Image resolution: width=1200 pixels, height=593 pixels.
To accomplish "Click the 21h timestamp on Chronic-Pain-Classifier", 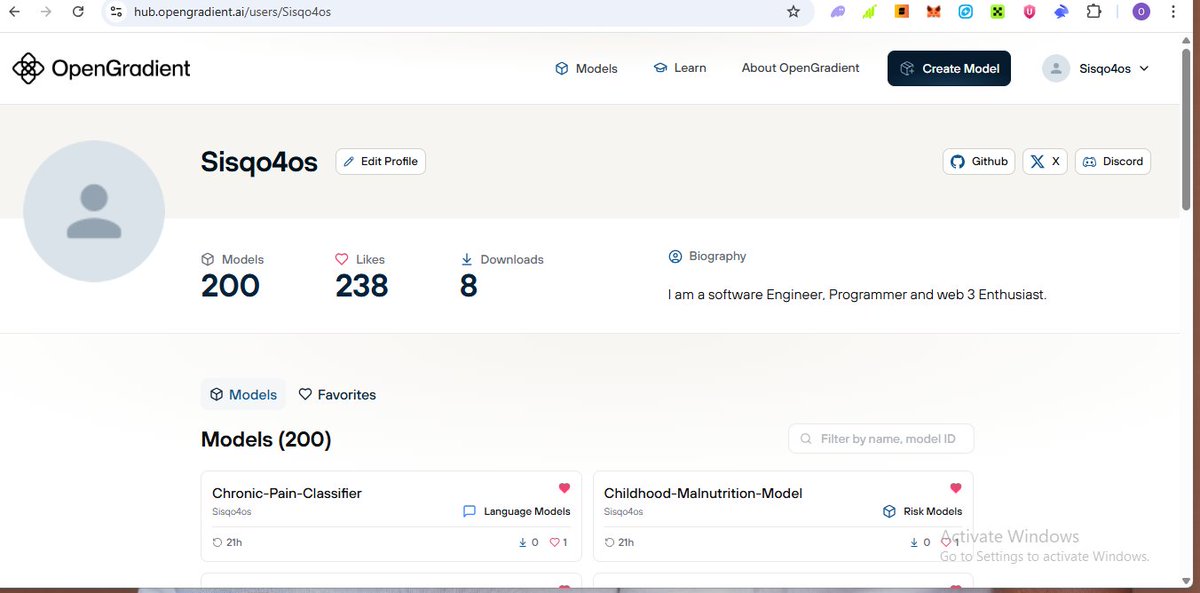I will 228,542.
